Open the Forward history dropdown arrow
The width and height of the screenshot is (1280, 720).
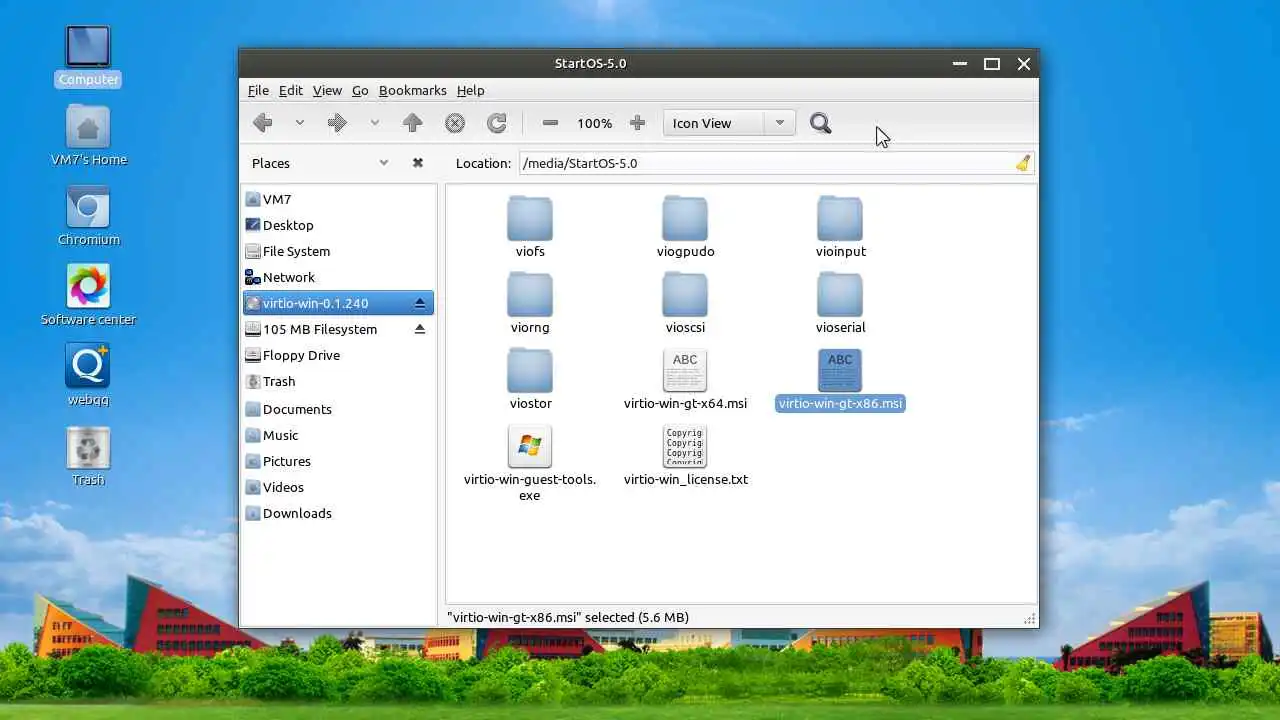374,123
